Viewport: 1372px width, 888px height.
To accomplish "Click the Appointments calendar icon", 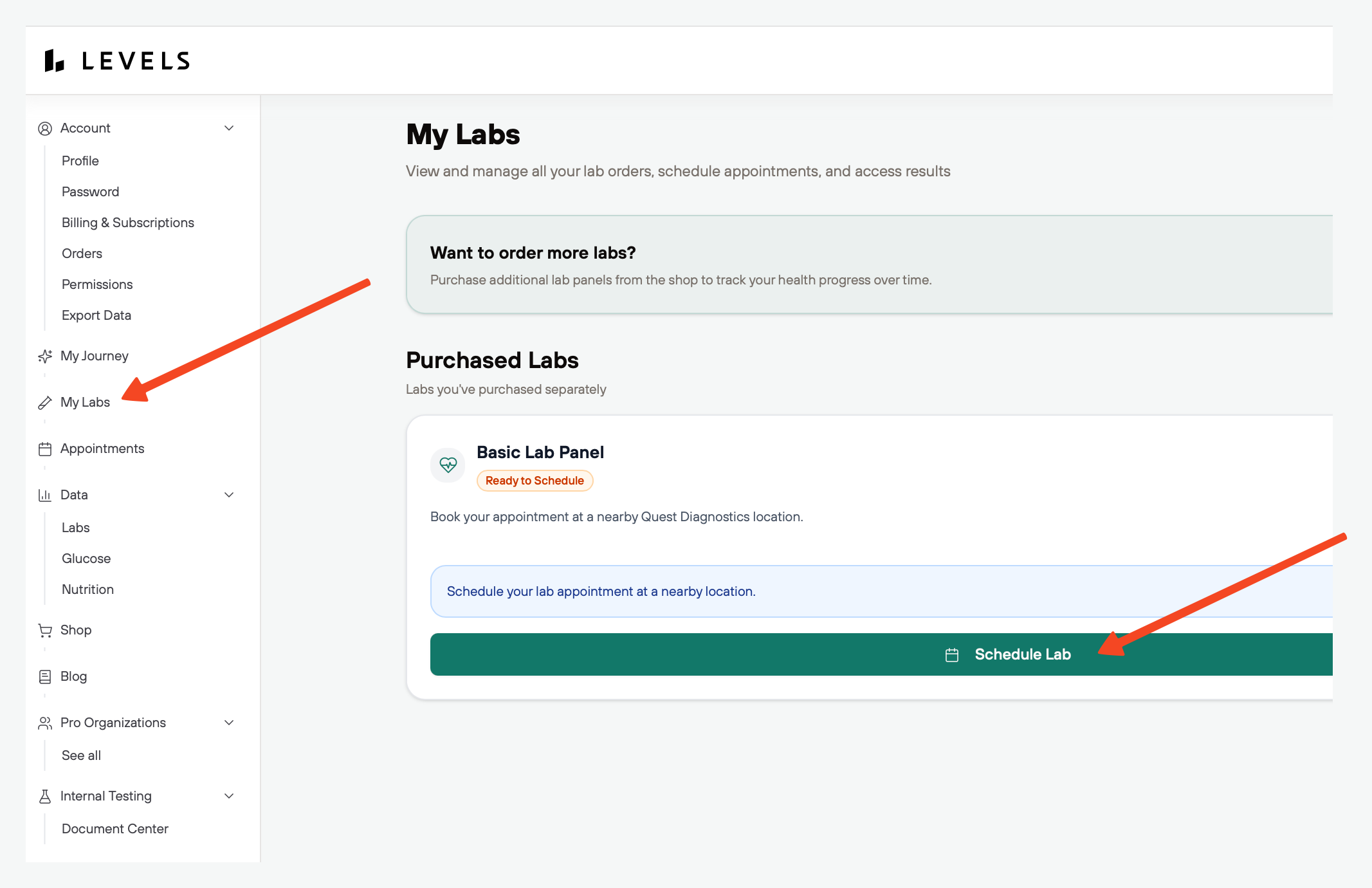I will tap(45, 449).
